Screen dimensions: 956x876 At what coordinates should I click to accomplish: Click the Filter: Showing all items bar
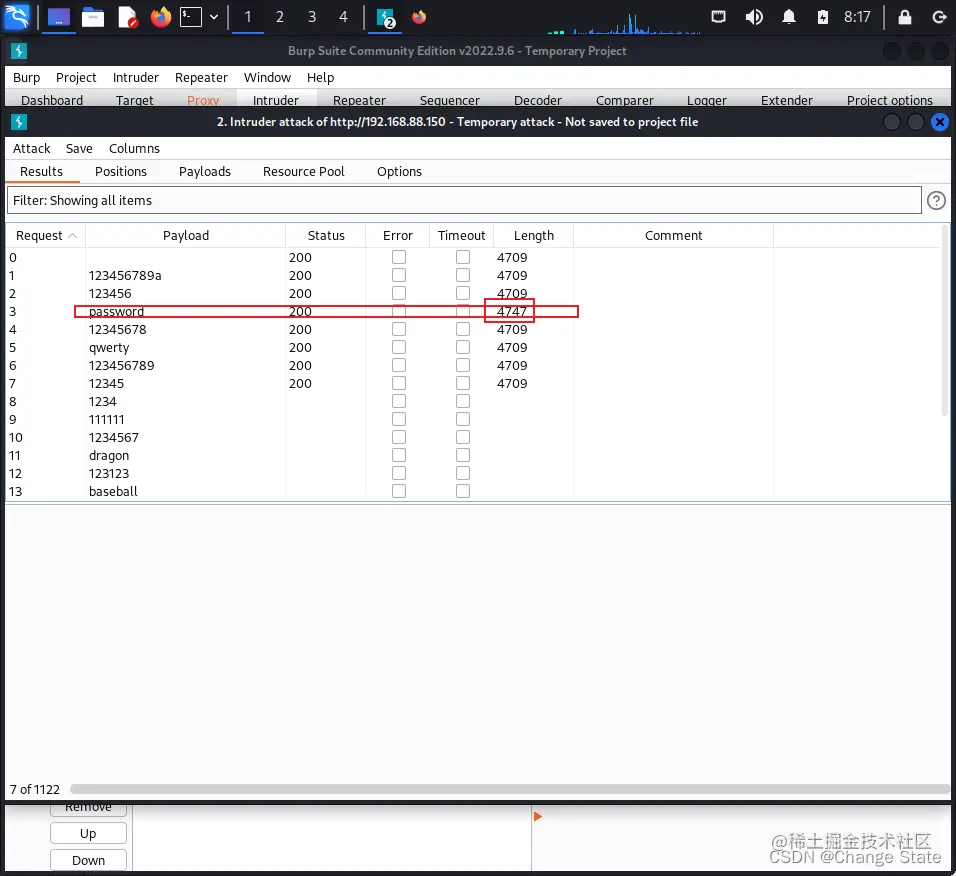(x=464, y=201)
